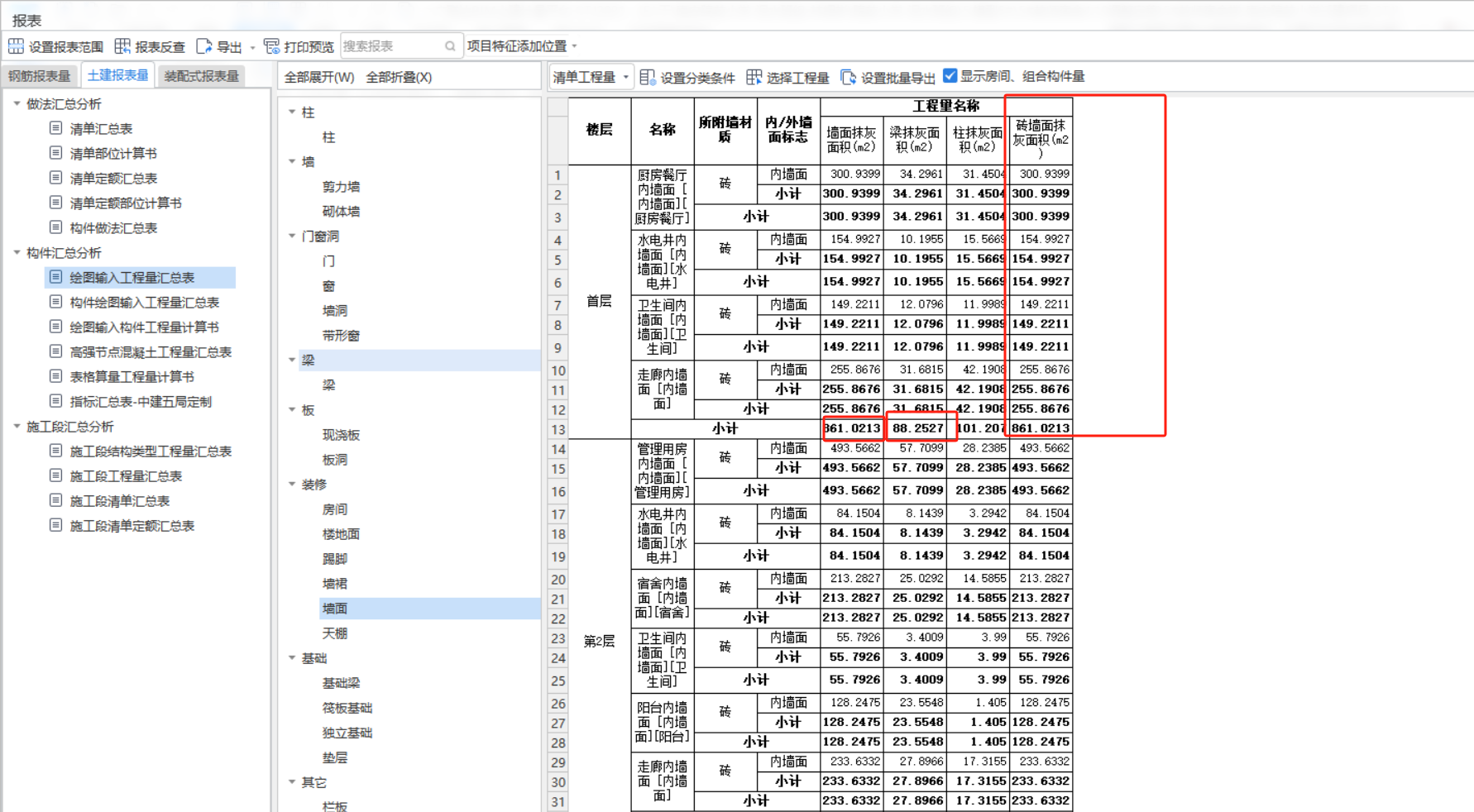
Task: Select 房间 under 装修
Action: pyautogui.click(x=335, y=509)
